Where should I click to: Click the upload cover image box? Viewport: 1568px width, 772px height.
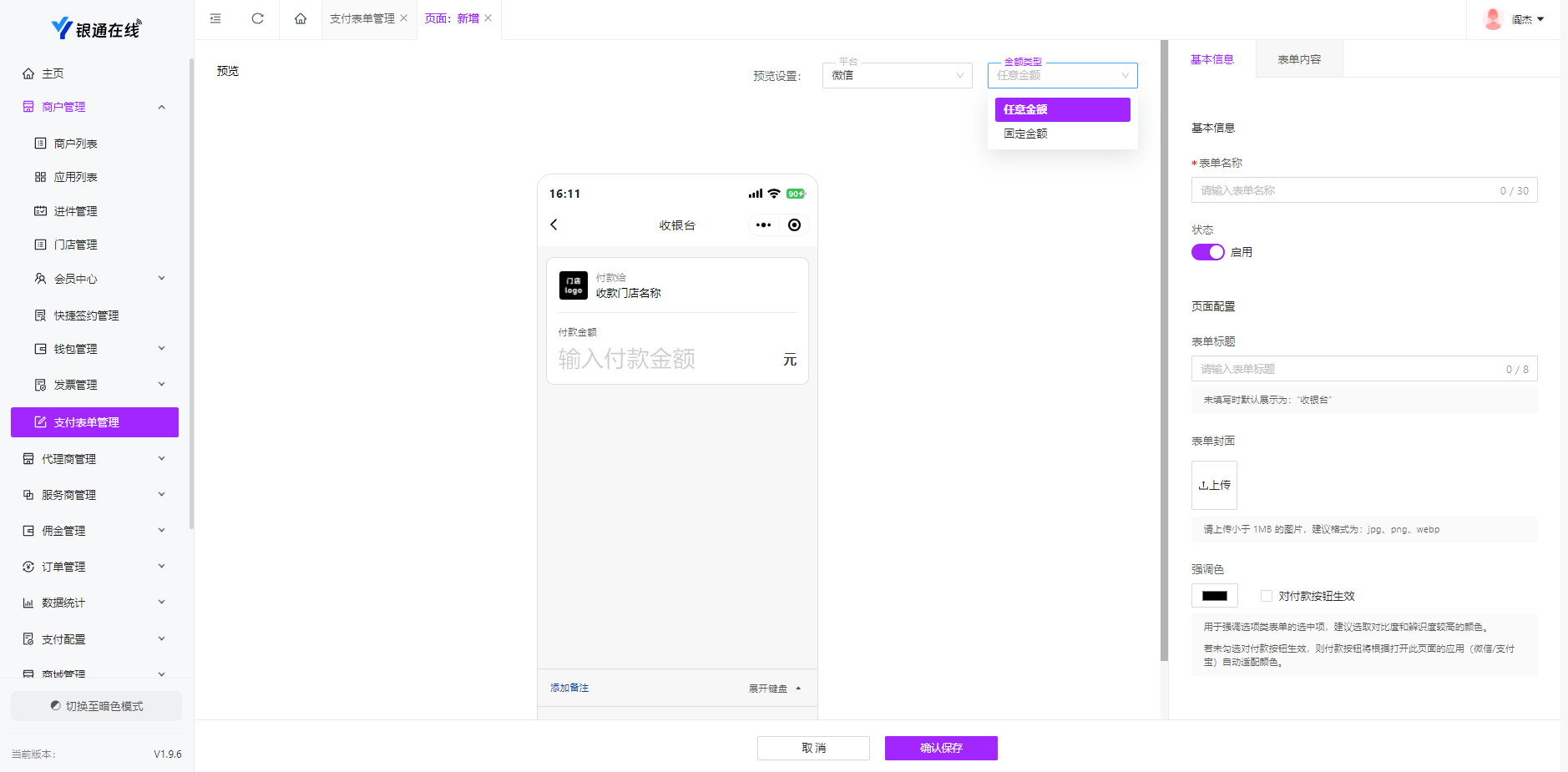[1214, 485]
